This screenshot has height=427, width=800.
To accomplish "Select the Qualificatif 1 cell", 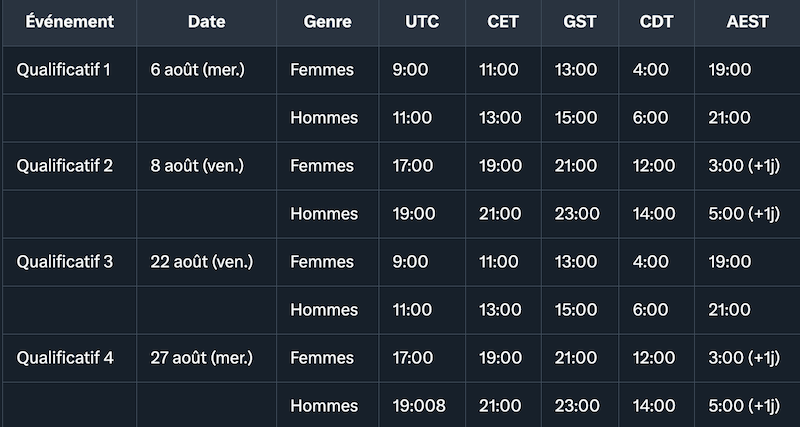I will coord(65,70).
